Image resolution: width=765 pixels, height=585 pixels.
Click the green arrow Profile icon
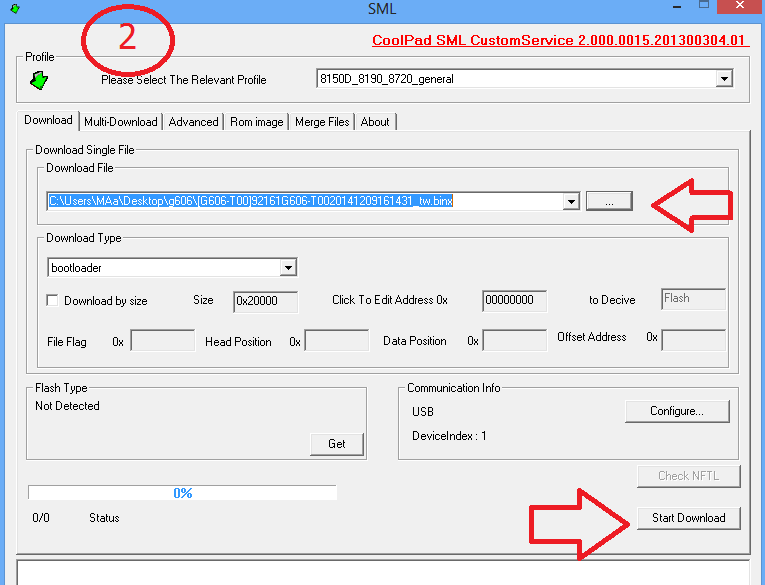pos(39,80)
